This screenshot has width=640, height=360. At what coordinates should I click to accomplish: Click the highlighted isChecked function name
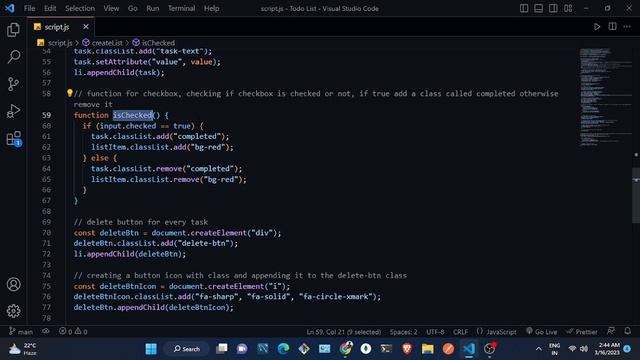coord(133,115)
